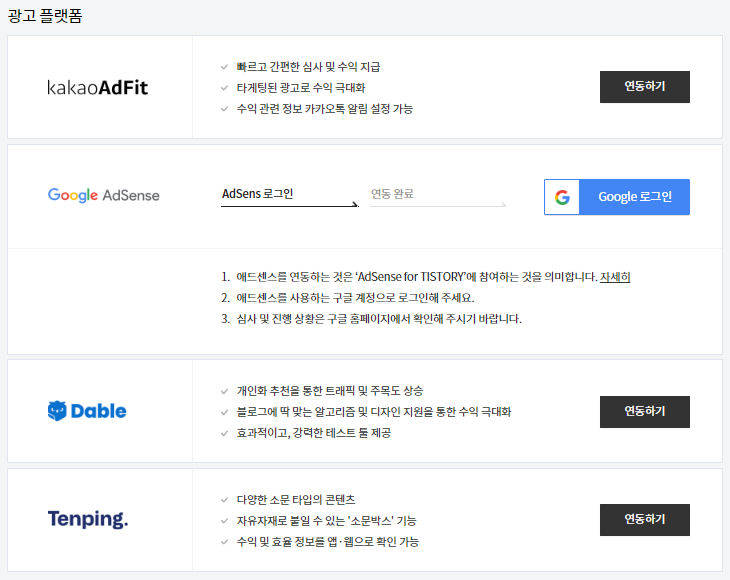Image resolution: width=730 pixels, height=580 pixels.
Task: Click text 블로그에 딱 맞는 알고리즘 및 디자인 지원
Action: point(335,412)
